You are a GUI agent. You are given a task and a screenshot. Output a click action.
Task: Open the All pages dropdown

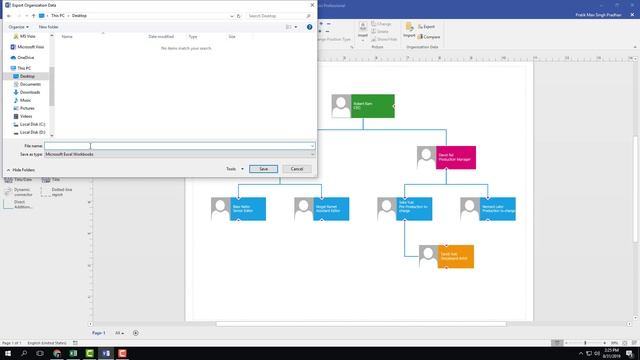[119, 333]
